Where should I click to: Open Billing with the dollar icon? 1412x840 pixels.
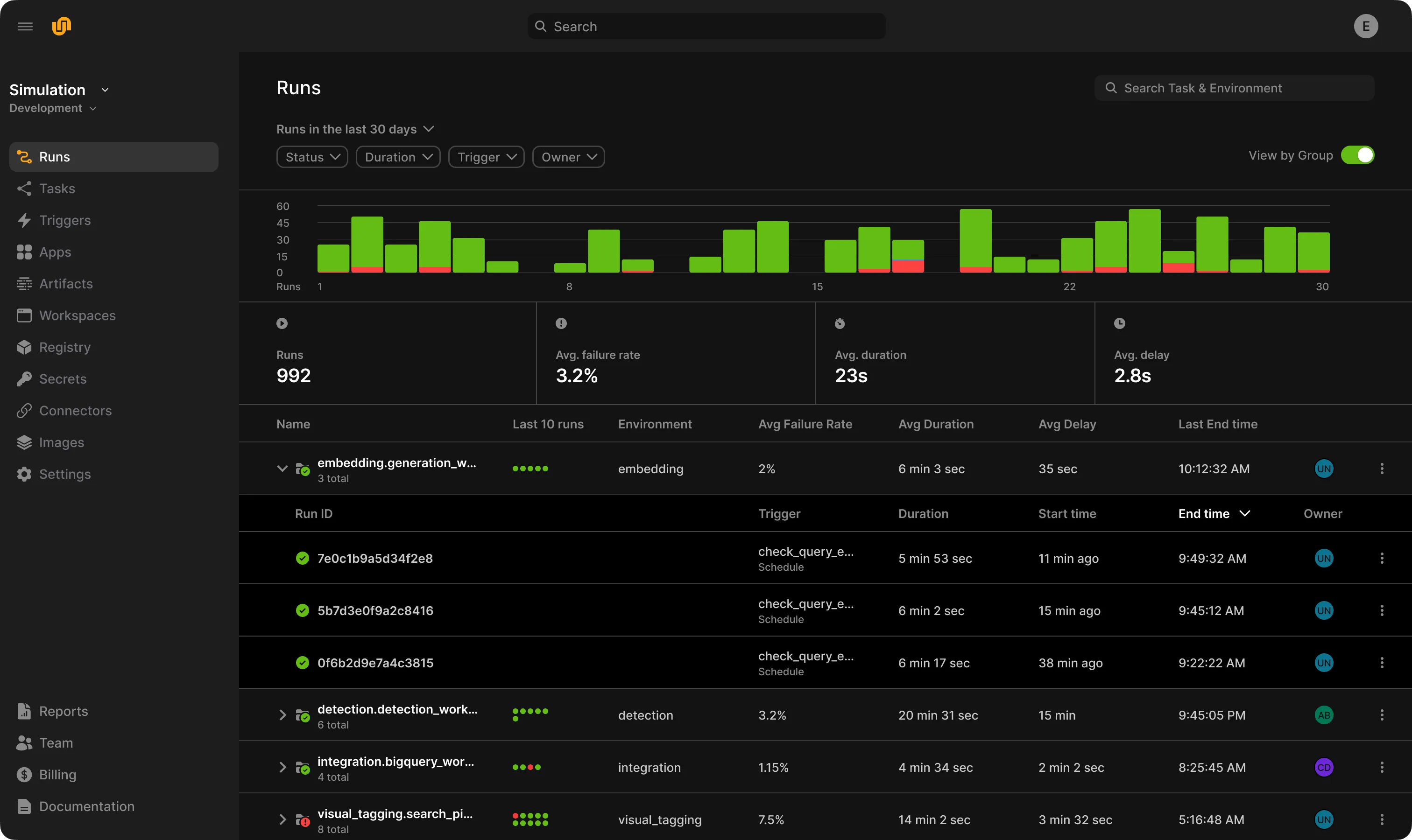[24, 775]
